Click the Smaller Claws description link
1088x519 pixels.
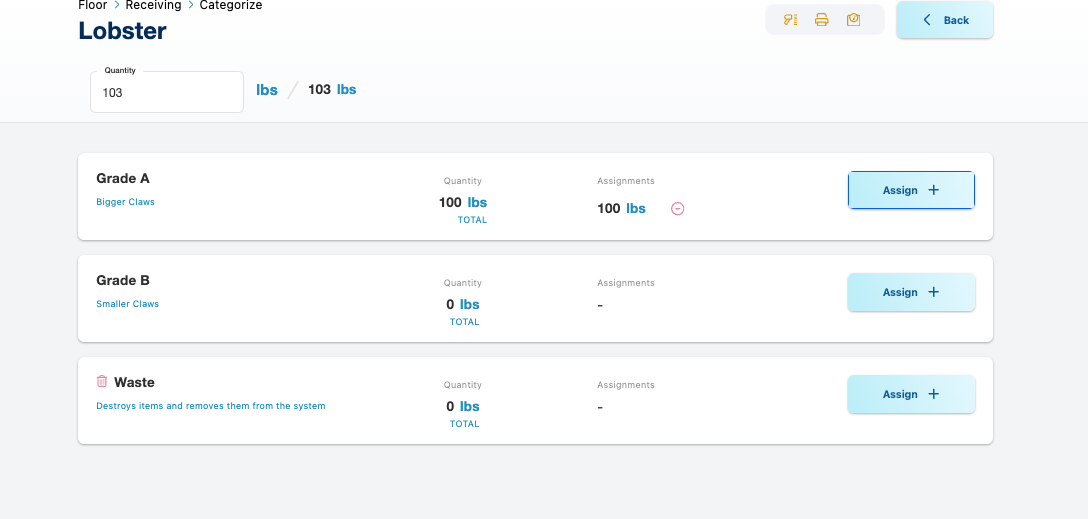click(127, 304)
